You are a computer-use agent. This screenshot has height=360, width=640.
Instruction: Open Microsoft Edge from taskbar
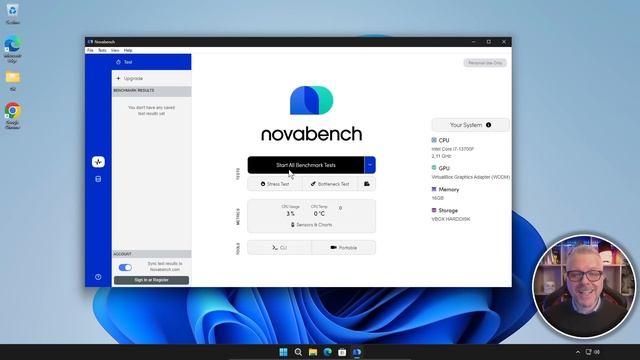tap(327, 352)
